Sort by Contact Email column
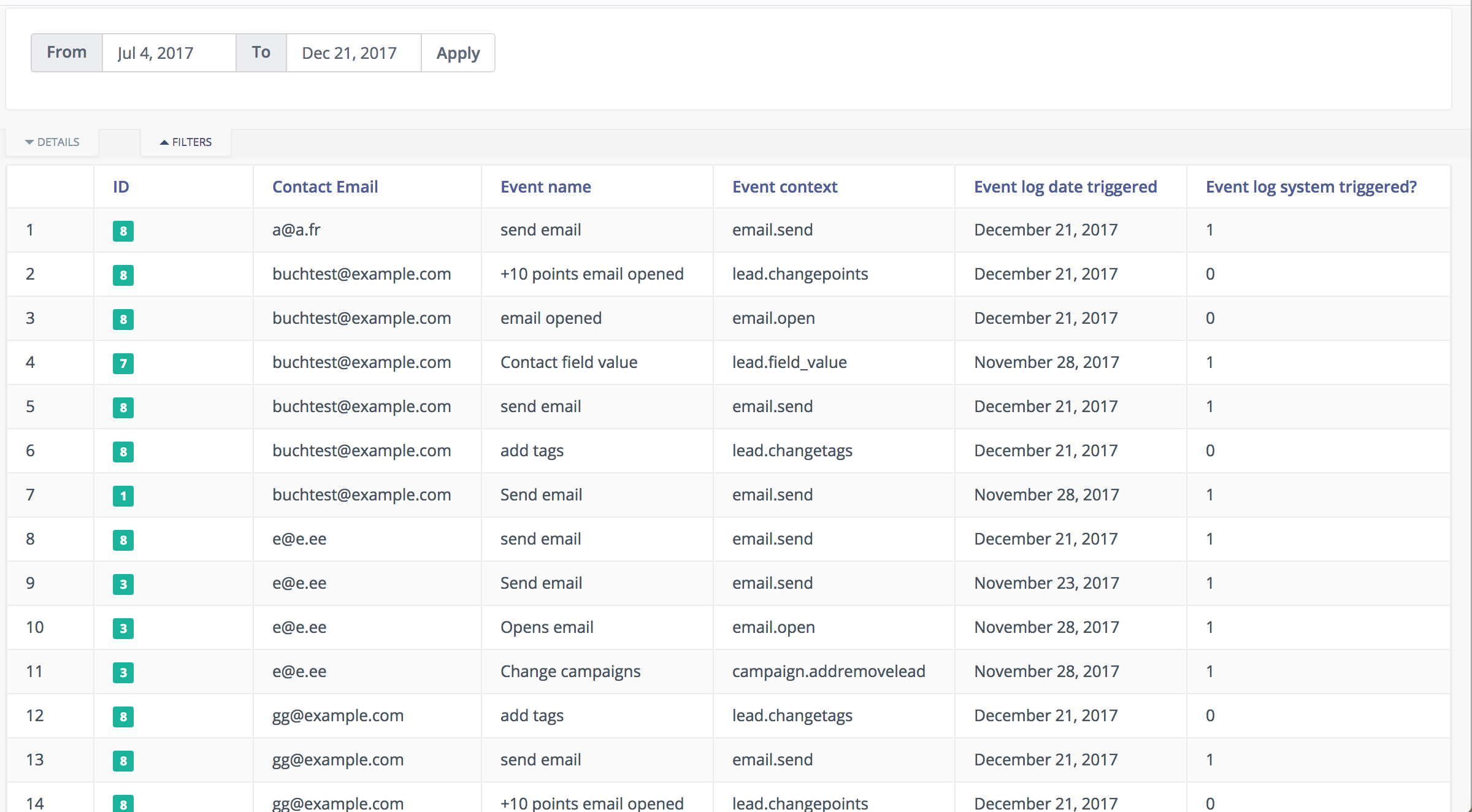1472x812 pixels. 325,186
